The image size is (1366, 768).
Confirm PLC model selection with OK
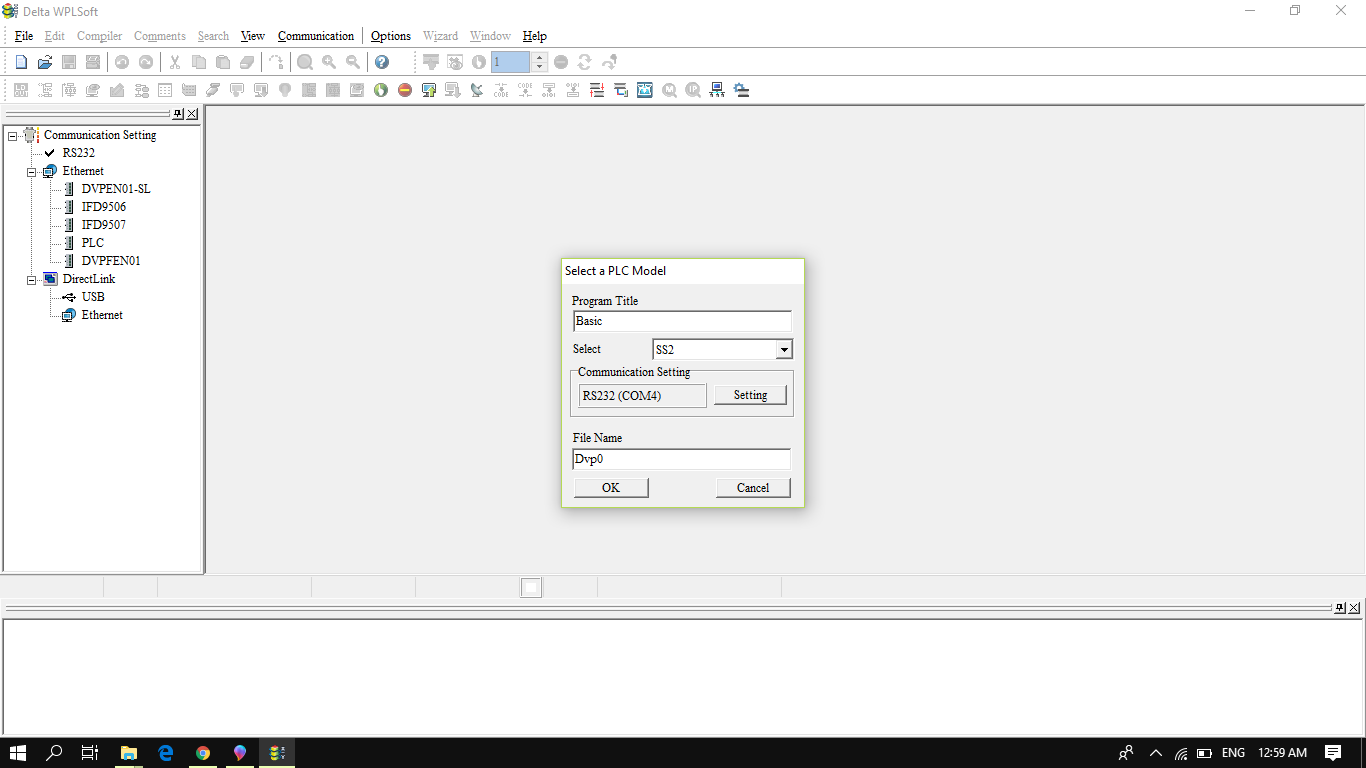[610, 487]
